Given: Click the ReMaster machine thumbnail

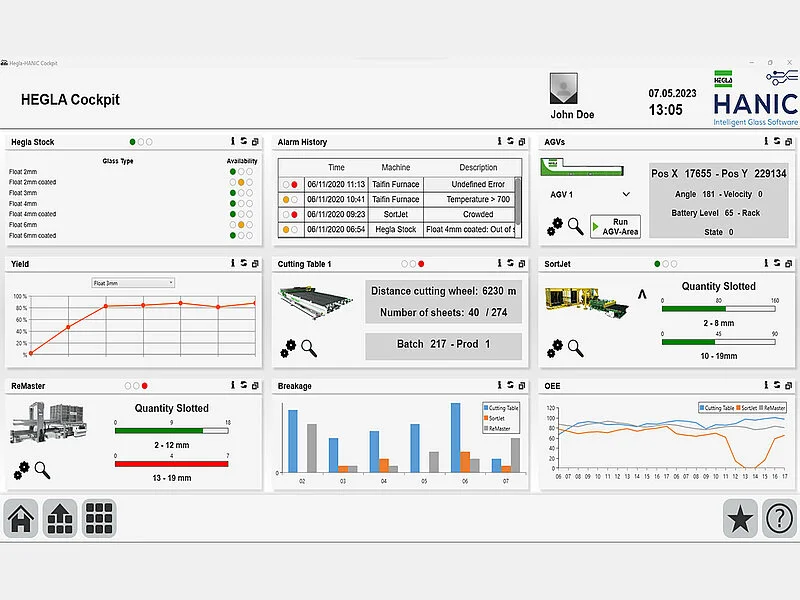Looking at the screenshot, I should tap(48, 422).
